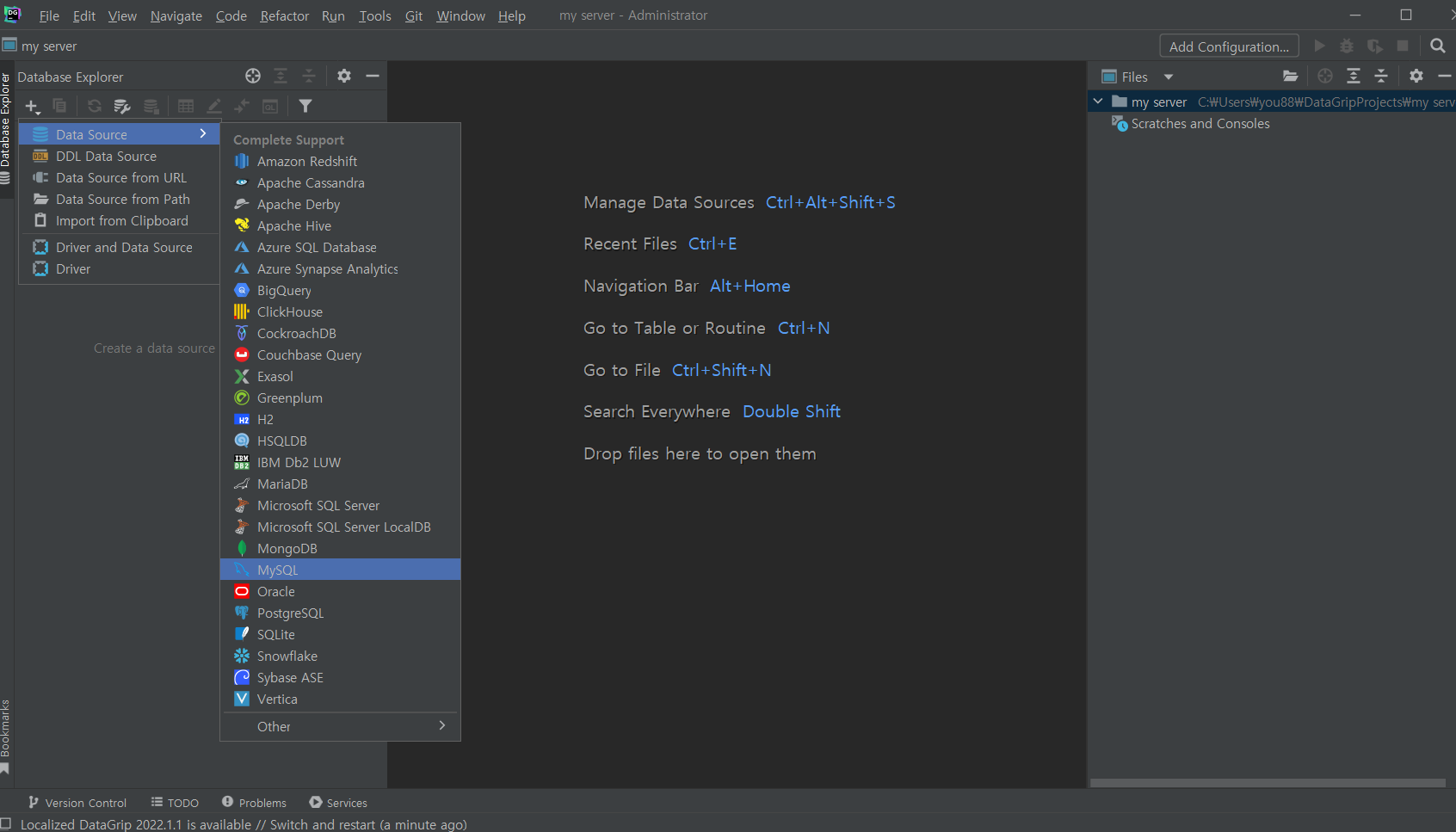The height and width of the screenshot is (832, 1456).
Task: Open Database Explorer gear options
Action: click(344, 76)
